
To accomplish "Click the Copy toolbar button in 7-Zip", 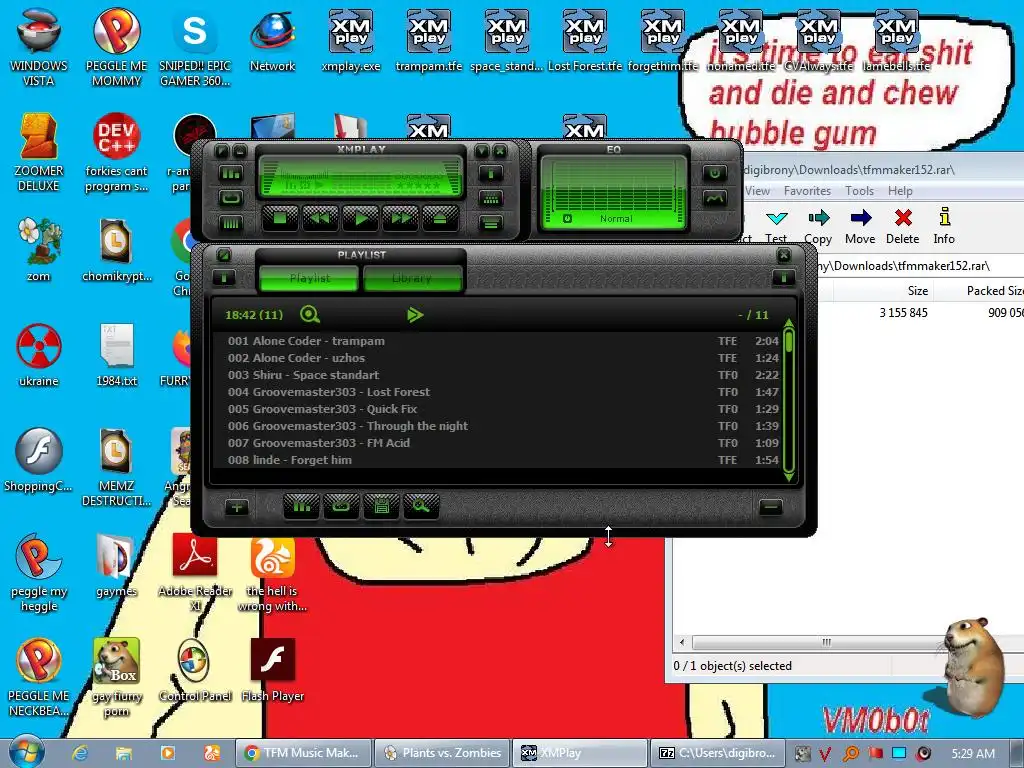I will (x=818, y=226).
